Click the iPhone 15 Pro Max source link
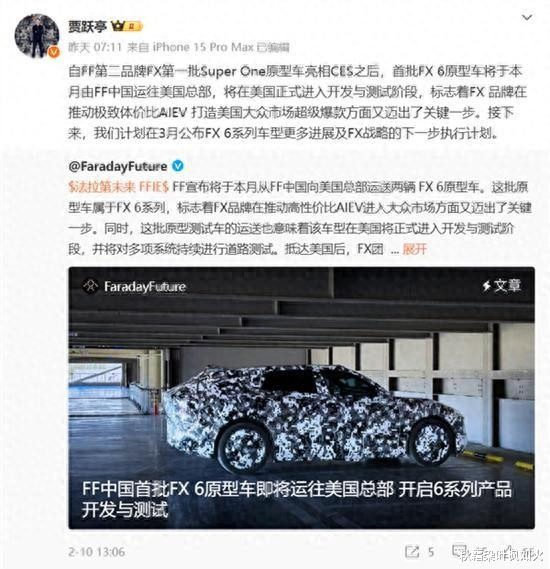The height and width of the screenshot is (569, 550). (x=203, y=47)
